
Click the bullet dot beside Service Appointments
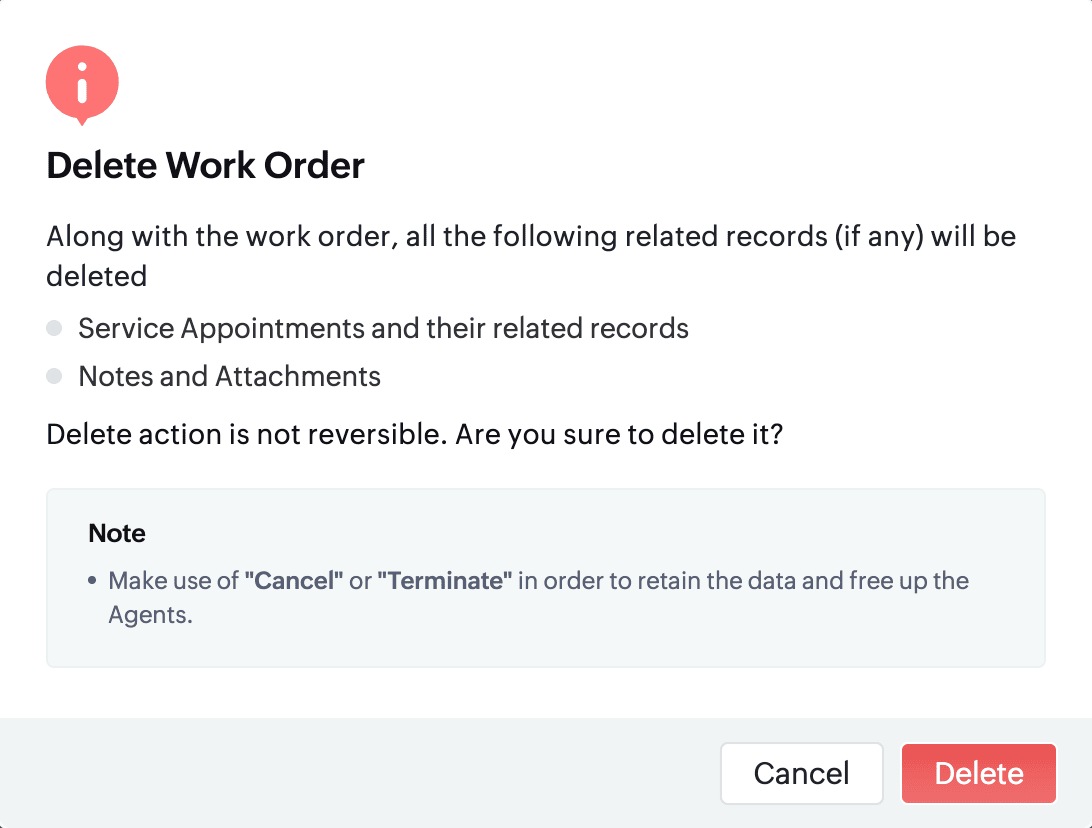54,328
